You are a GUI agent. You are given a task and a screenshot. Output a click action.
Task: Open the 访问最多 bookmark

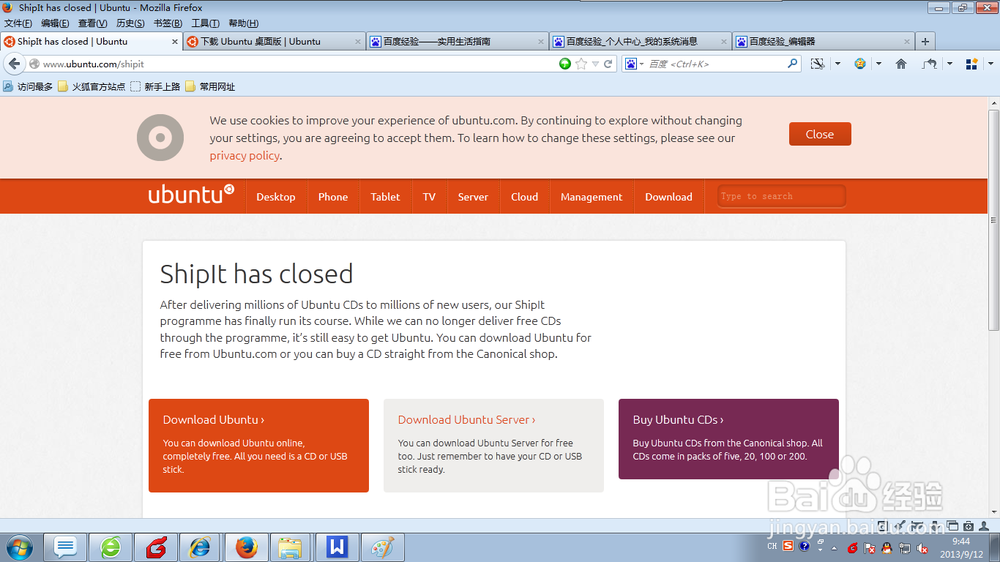[28, 87]
